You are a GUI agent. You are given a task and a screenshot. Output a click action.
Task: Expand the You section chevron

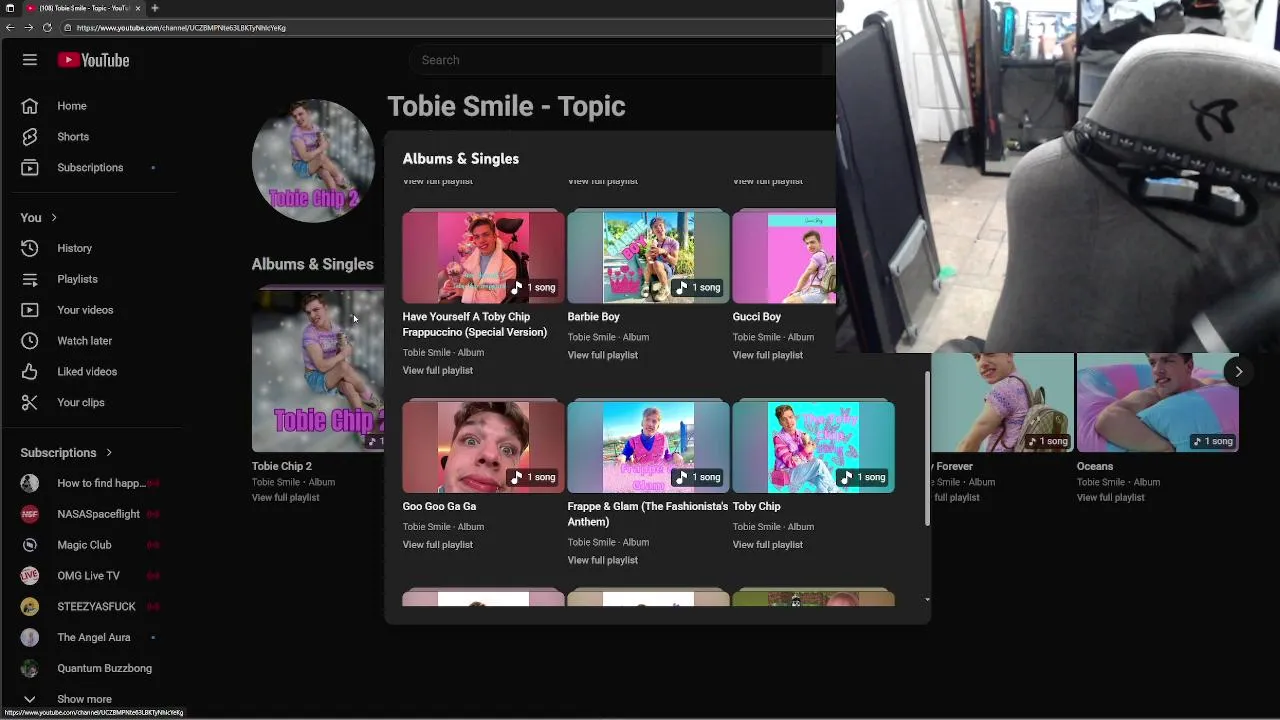pos(54,218)
